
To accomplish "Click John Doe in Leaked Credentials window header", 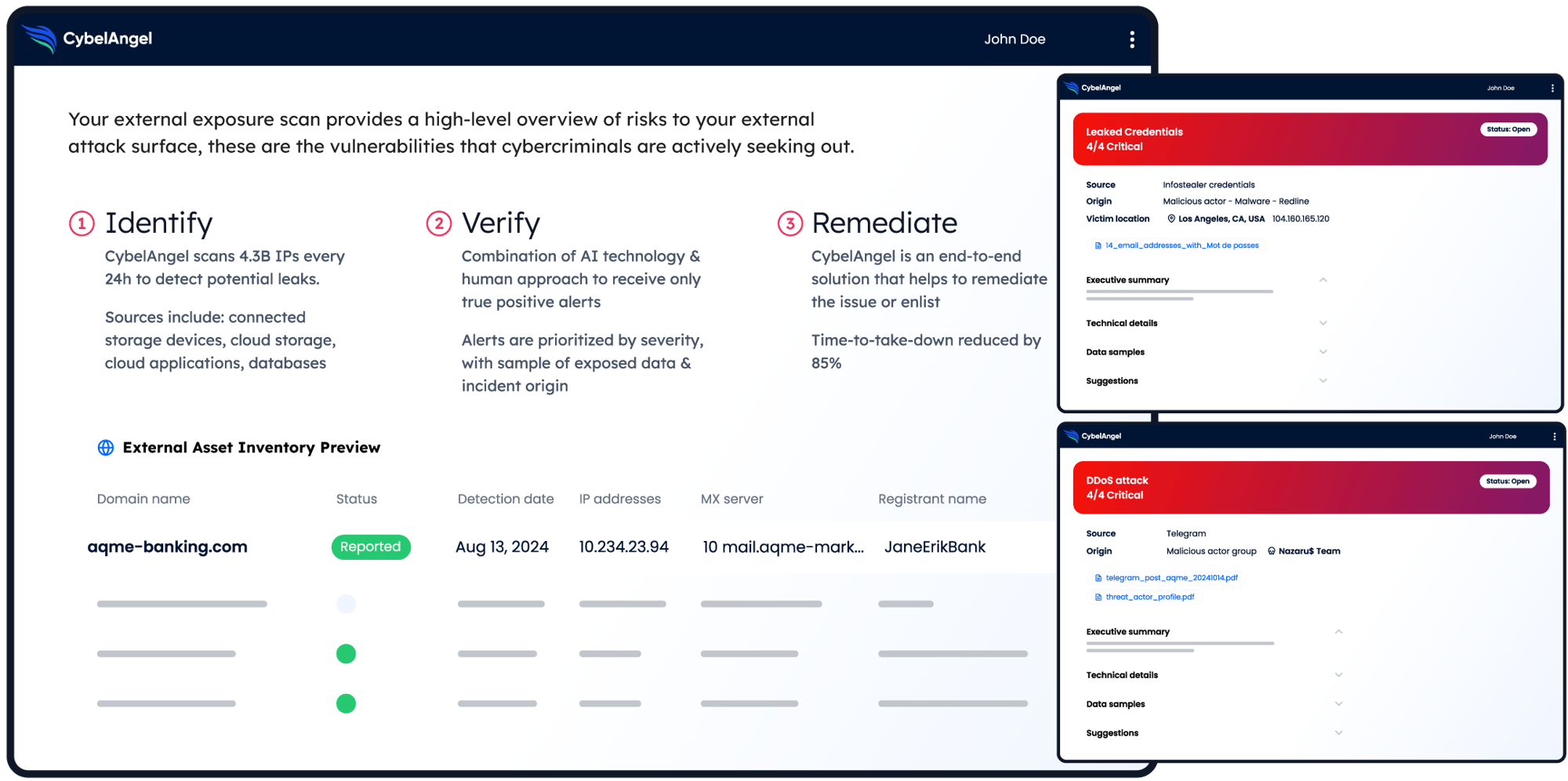I will tap(1501, 89).
